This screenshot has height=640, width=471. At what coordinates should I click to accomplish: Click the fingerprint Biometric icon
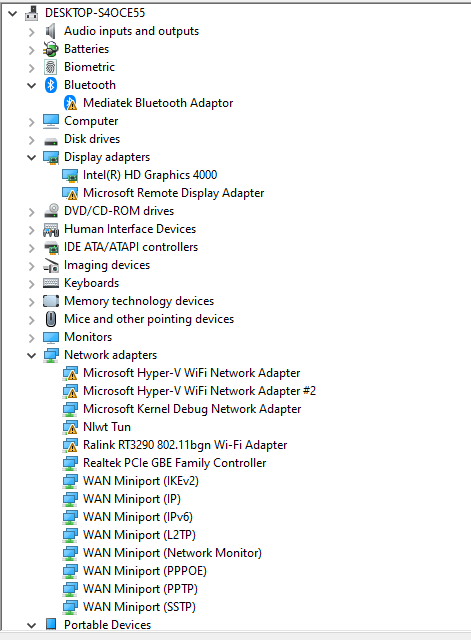point(51,67)
